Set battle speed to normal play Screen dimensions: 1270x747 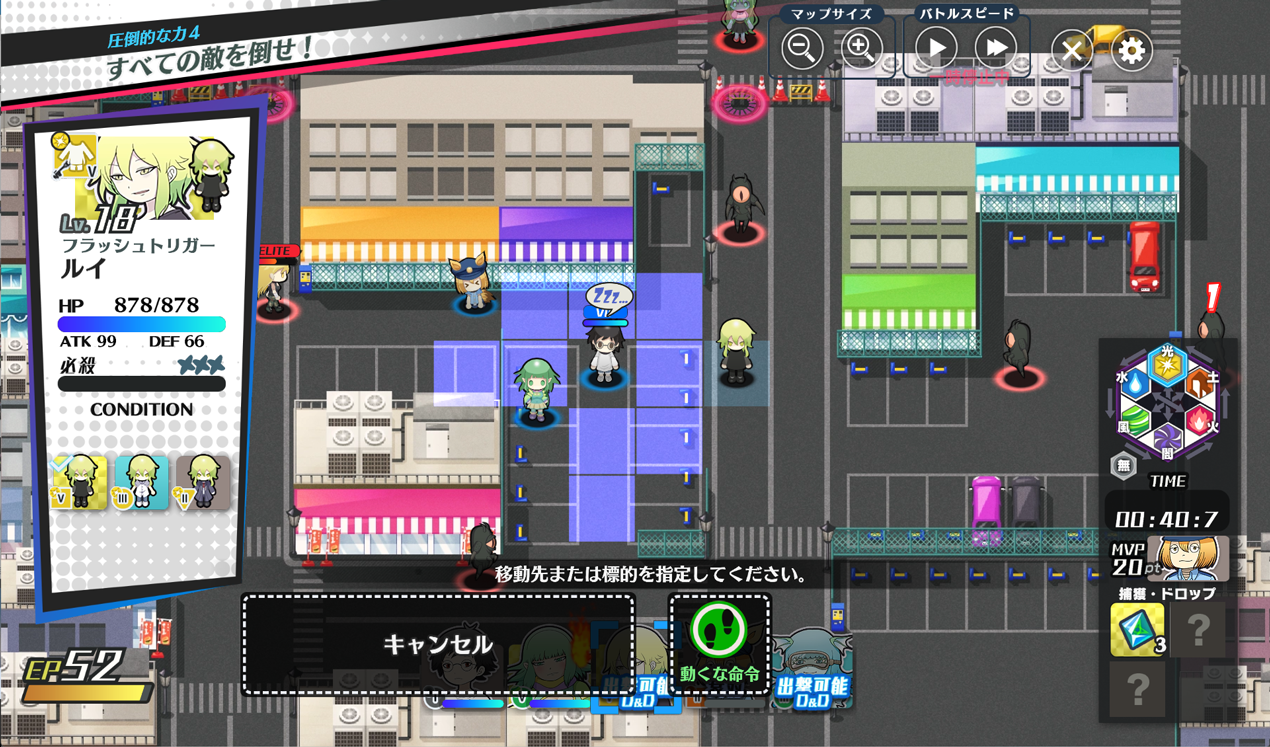click(x=937, y=48)
